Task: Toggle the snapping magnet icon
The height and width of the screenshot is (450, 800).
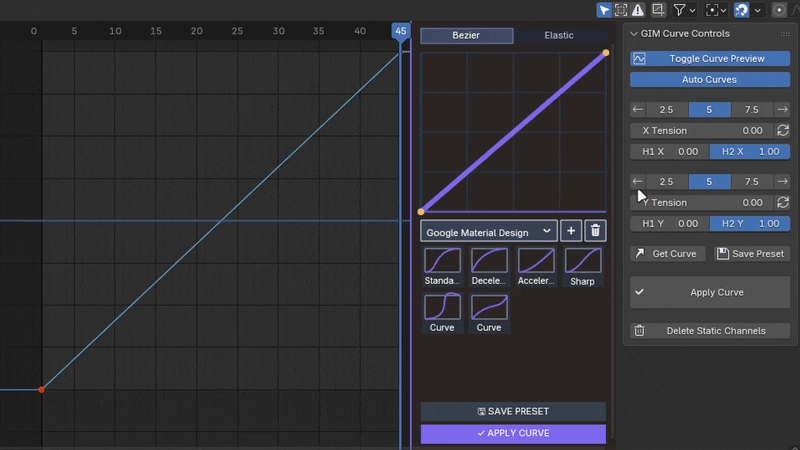Action: pos(741,10)
